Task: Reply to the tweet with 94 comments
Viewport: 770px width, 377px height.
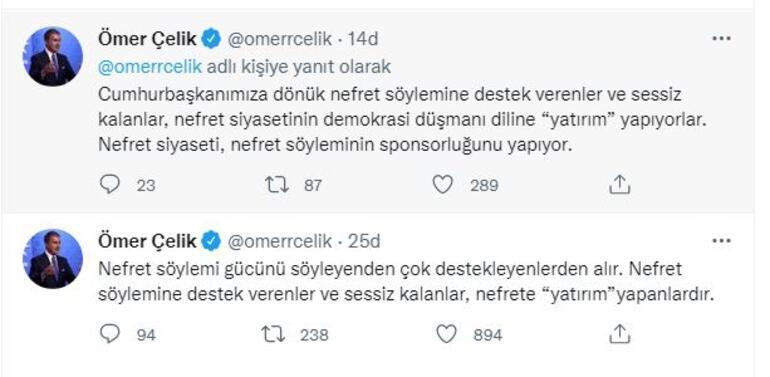Action: pos(110,334)
